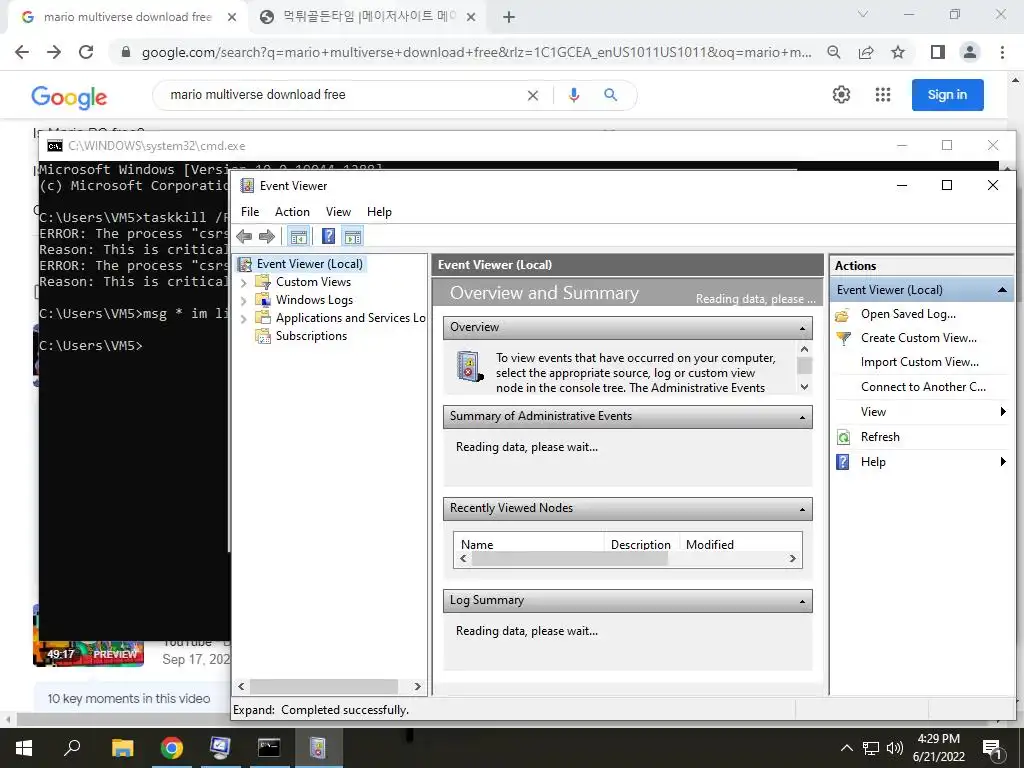Clear the Google search box
Viewport: 1024px width, 768px height.
533,95
